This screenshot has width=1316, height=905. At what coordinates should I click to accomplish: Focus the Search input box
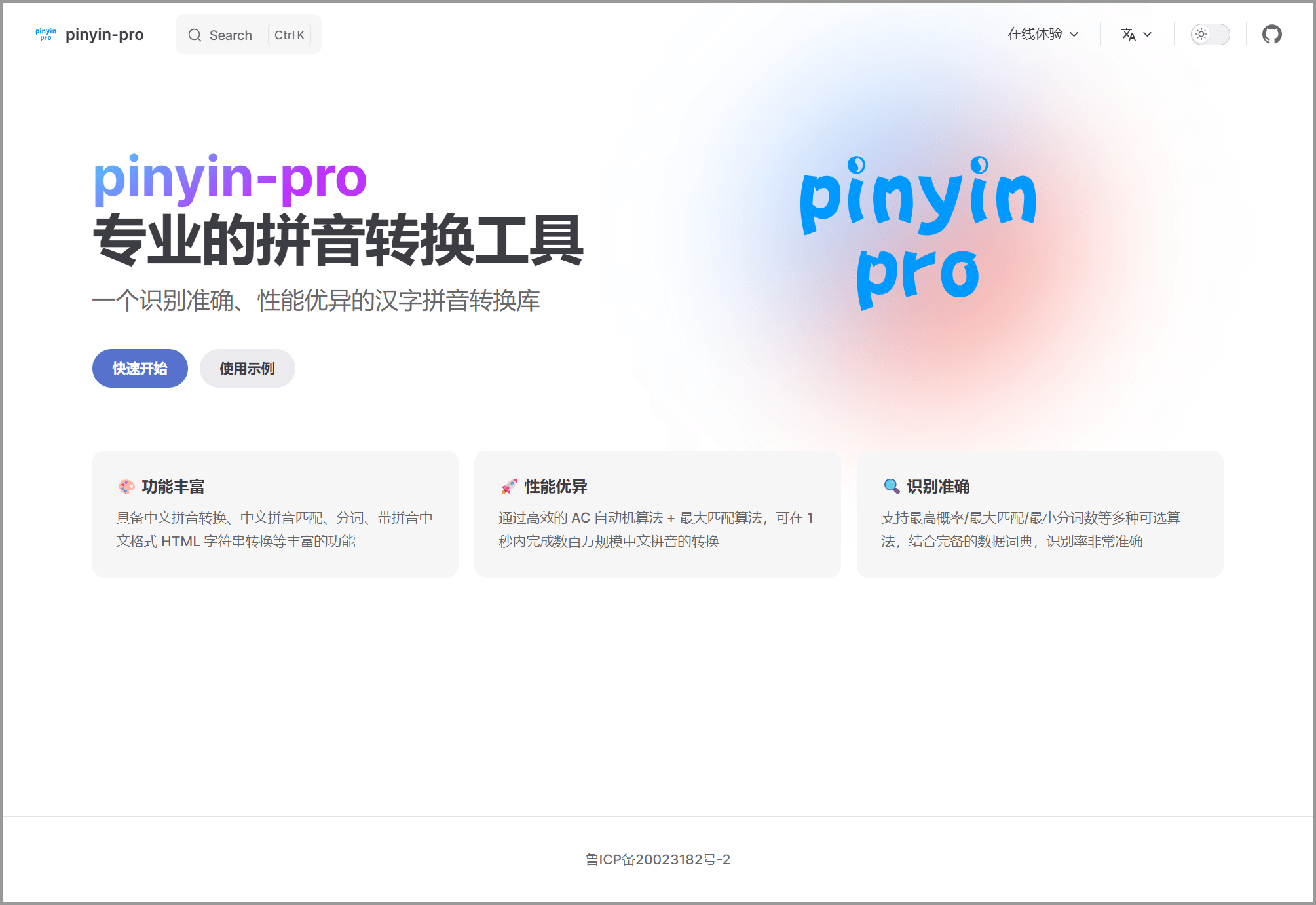pyautogui.click(x=231, y=35)
